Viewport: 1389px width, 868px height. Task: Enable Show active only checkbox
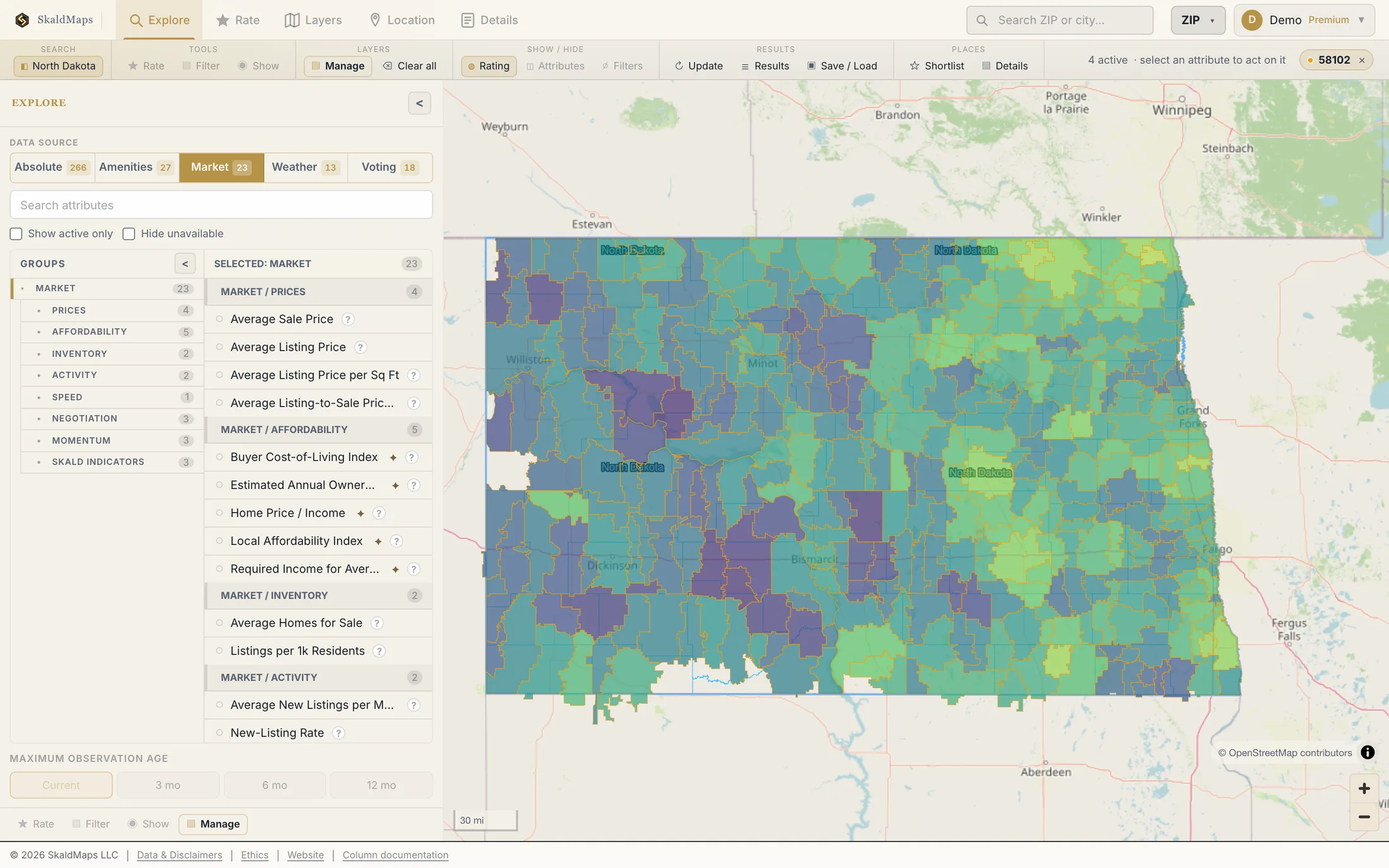[x=16, y=234]
